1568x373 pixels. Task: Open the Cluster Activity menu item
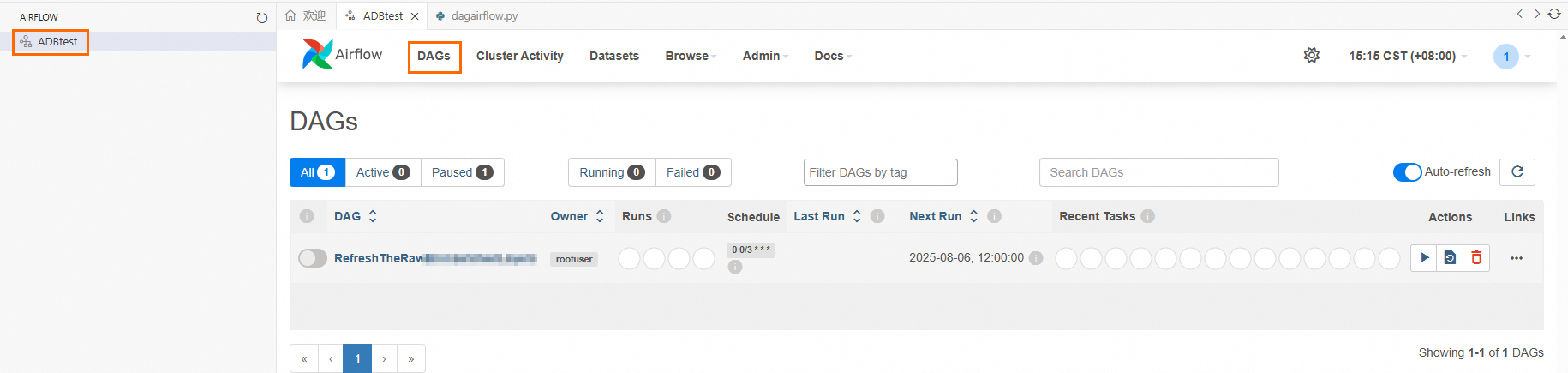(519, 56)
